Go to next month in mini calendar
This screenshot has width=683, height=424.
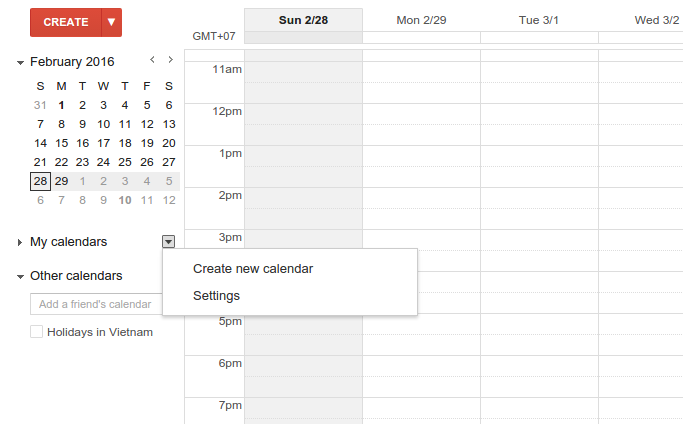click(170, 61)
